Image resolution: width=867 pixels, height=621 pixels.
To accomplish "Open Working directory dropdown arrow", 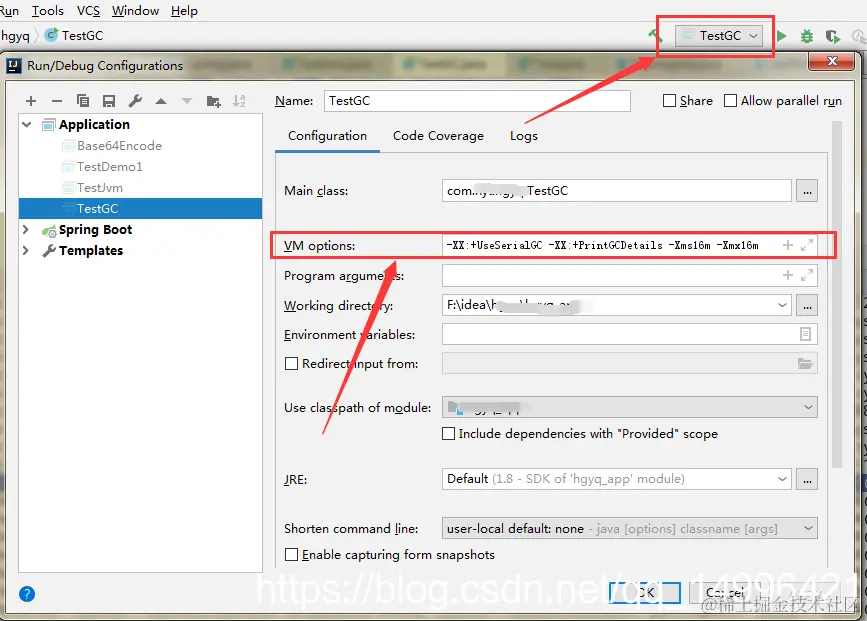I will [782, 305].
